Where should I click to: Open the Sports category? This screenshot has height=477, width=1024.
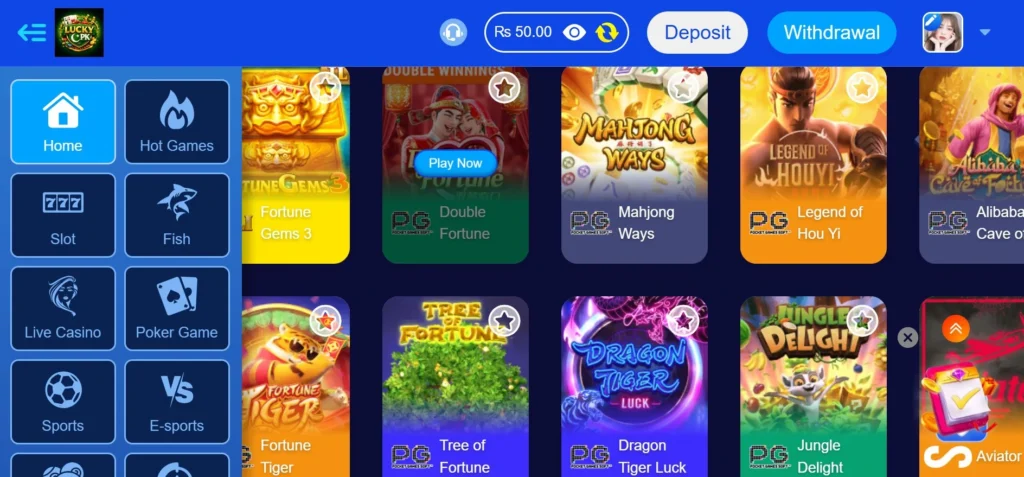pos(63,402)
